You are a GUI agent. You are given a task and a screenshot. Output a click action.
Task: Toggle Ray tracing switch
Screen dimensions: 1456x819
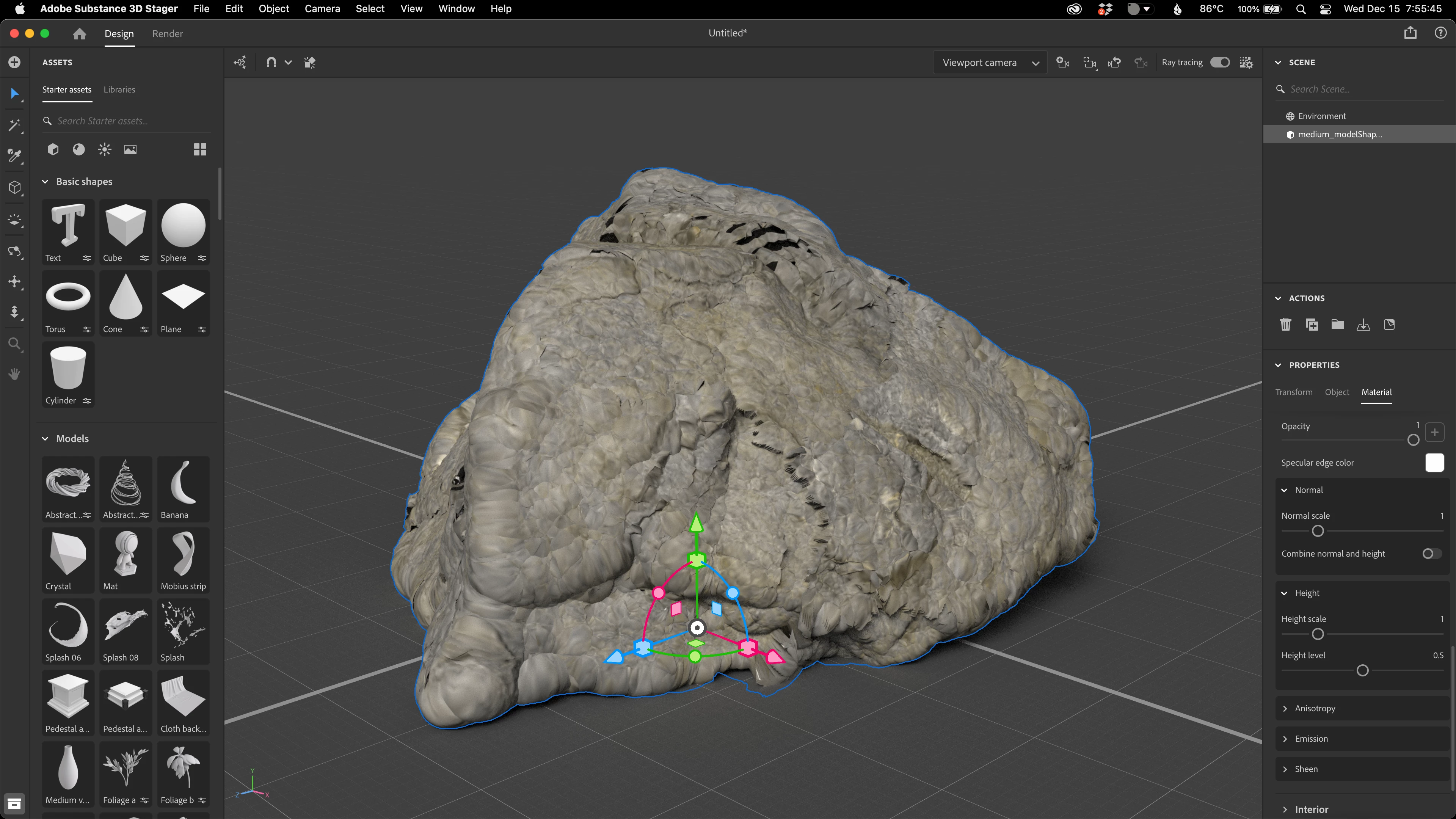1220,62
